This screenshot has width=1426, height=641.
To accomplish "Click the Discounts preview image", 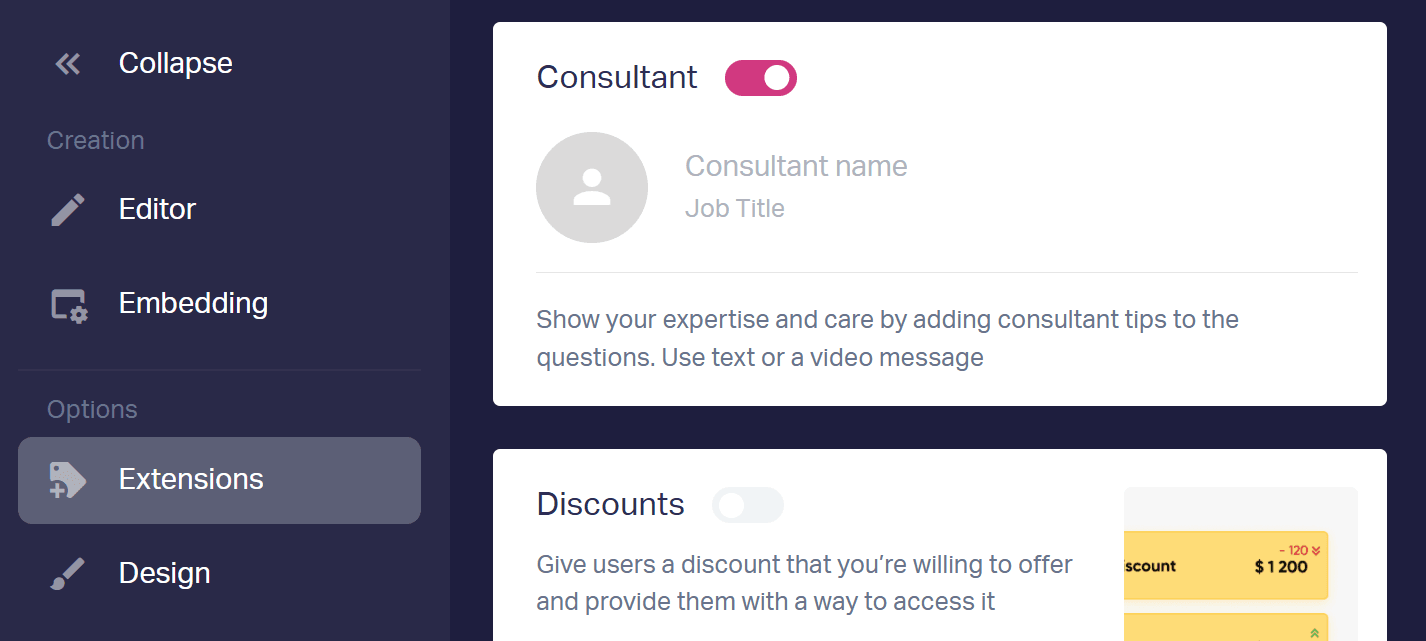I will point(1241,564).
